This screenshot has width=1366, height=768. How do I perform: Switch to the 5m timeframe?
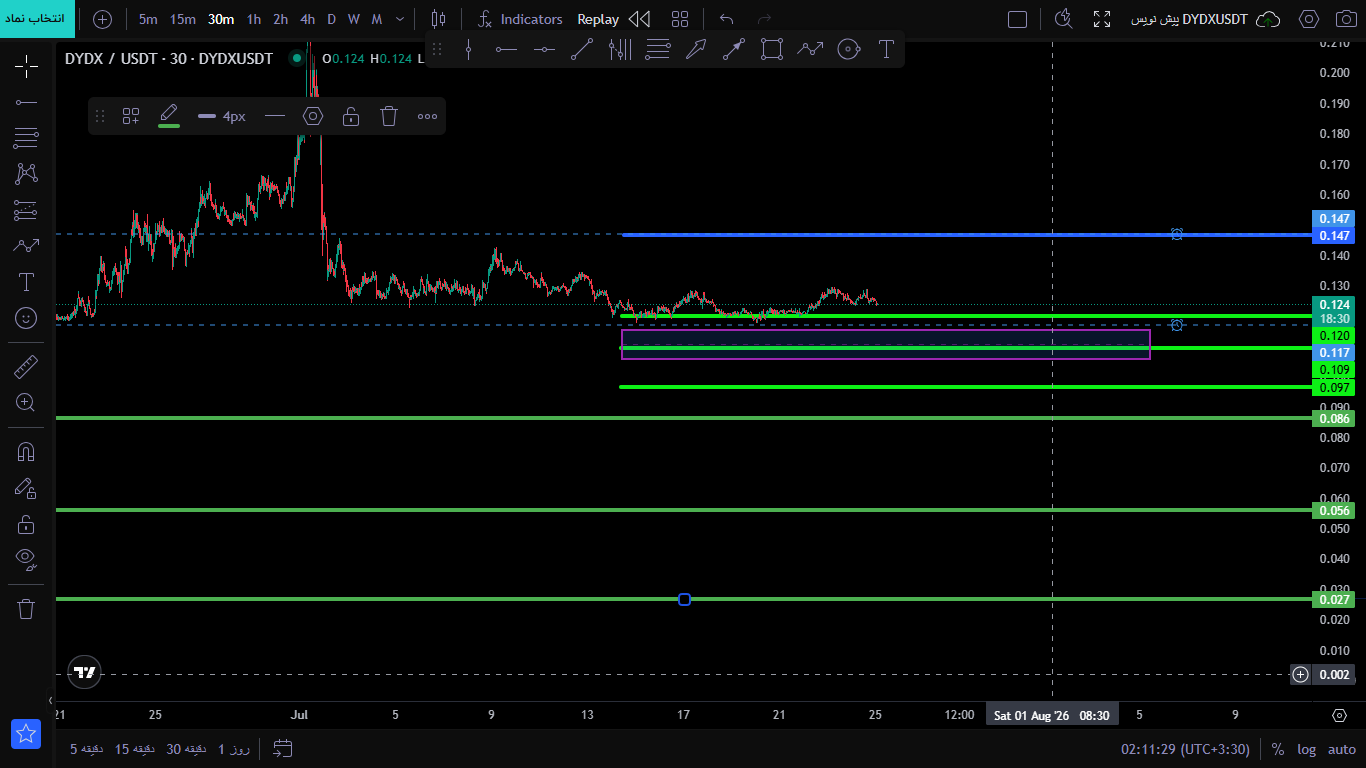[x=148, y=19]
